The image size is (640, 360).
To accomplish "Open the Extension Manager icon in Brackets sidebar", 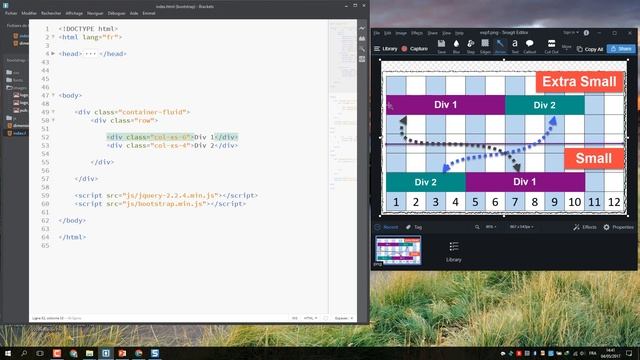I will coord(362,38).
